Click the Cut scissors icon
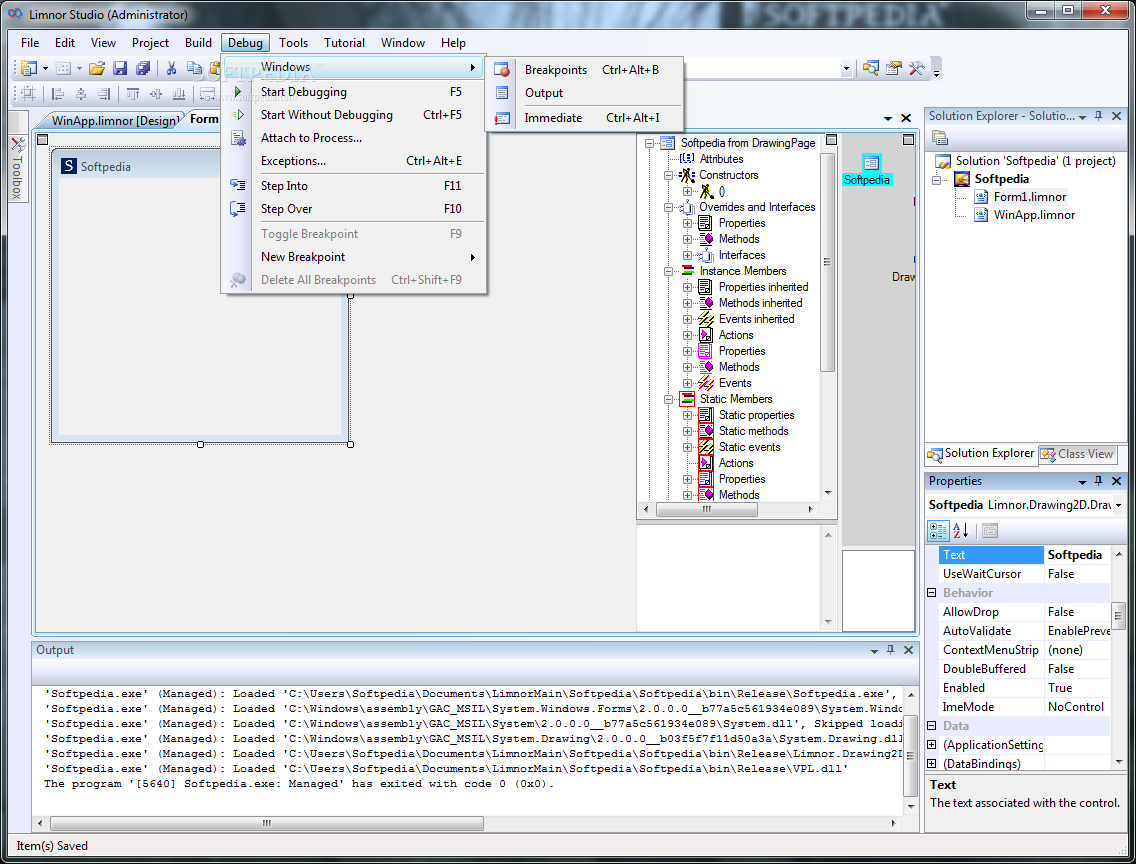The image size is (1136, 864). [x=171, y=68]
